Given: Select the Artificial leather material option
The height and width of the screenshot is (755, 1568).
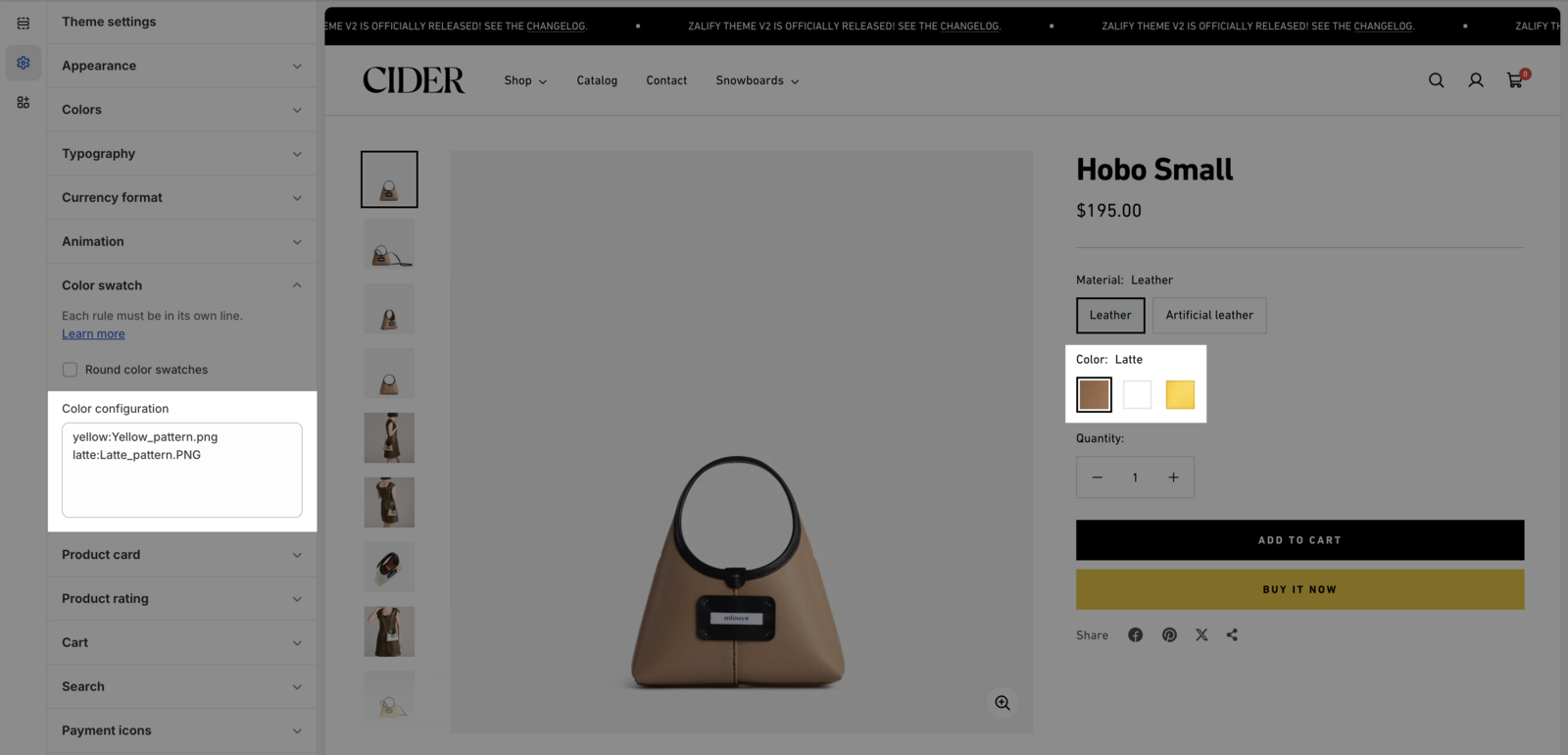Looking at the screenshot, I should (x=1209, y=315).
